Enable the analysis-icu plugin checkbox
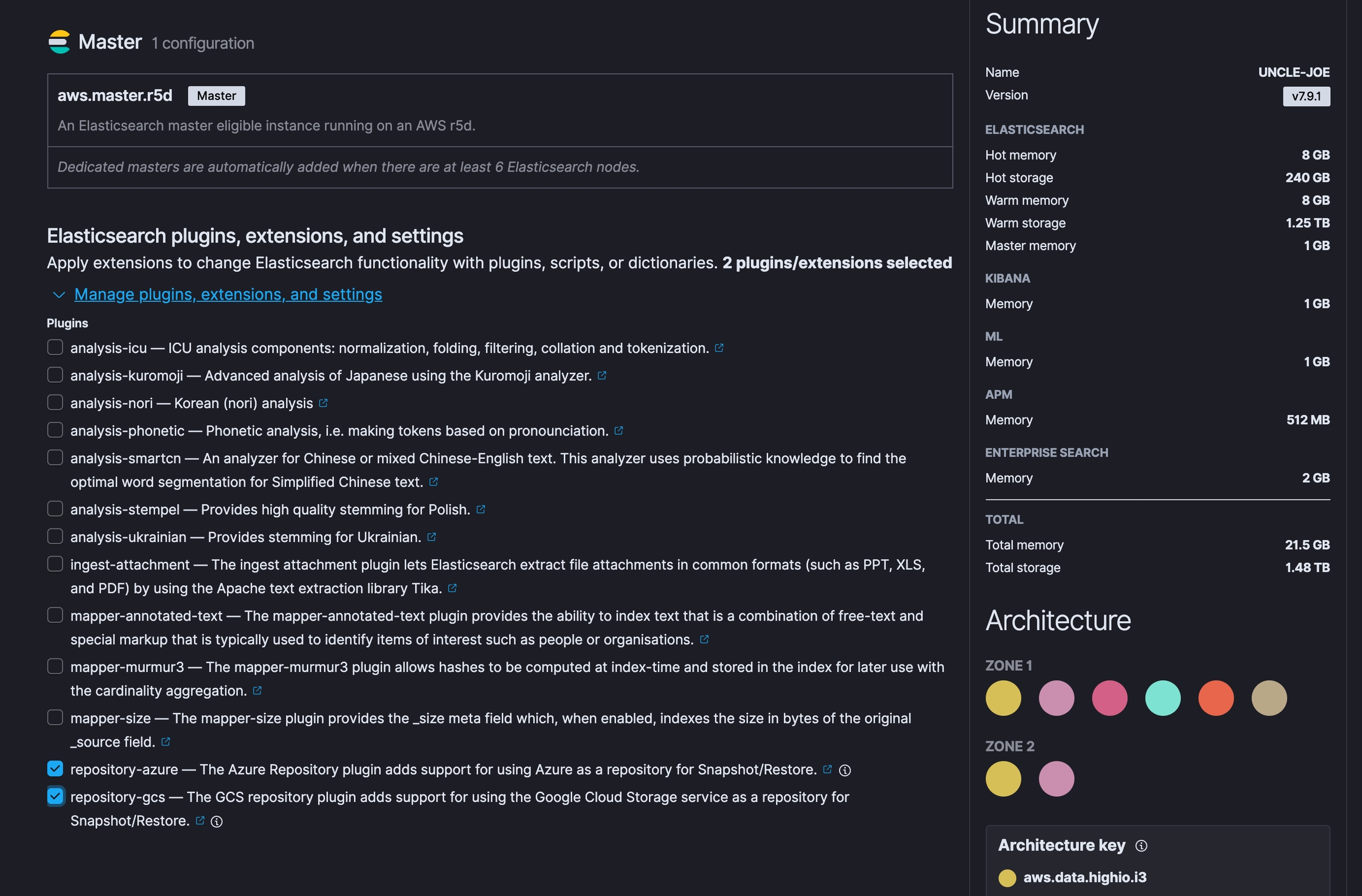1362x896 pixels. [55, 348]
